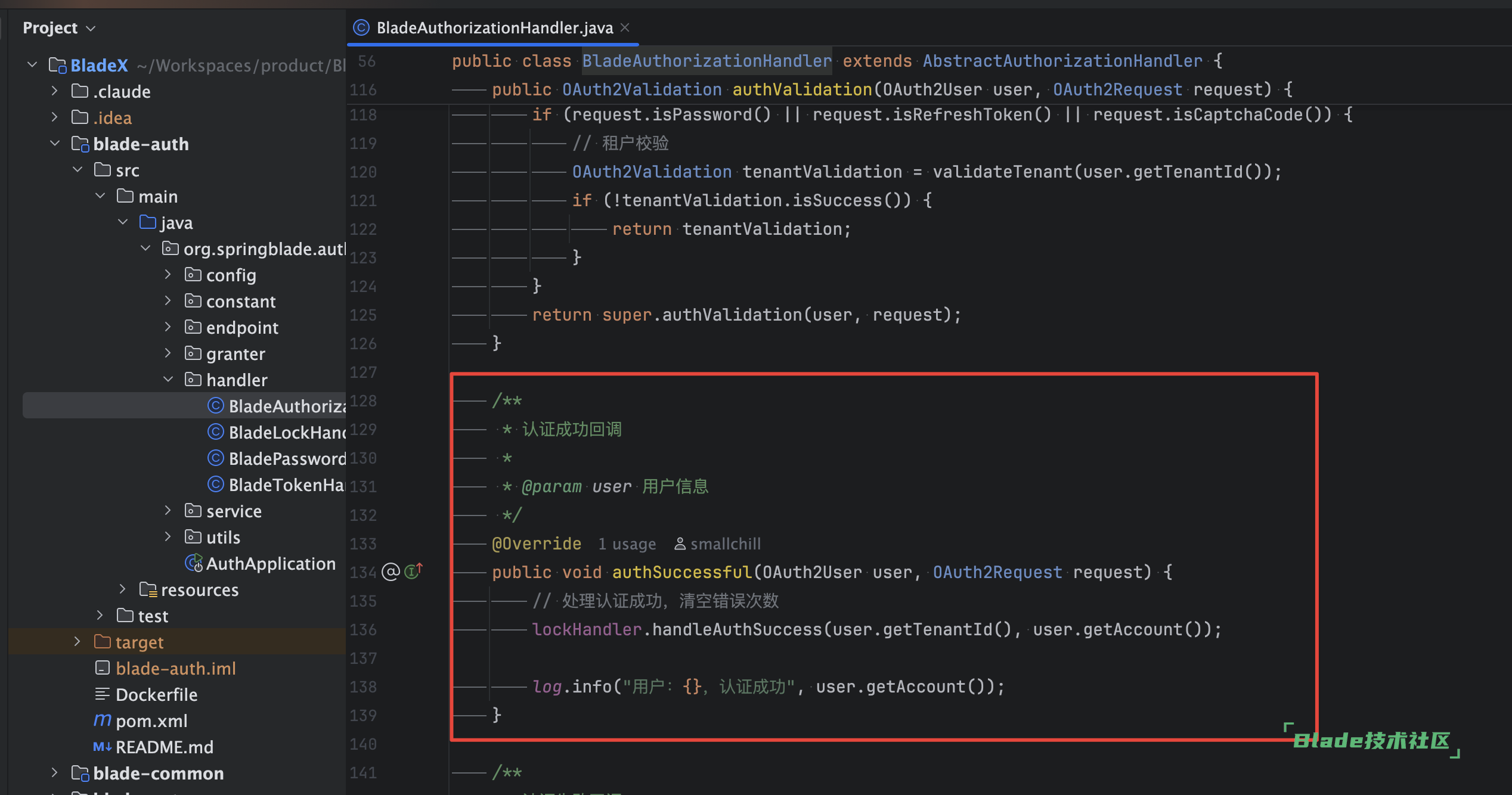Click the Maven pom.xml file icon
Image resolution: width=1512 pixels, height=795 pixels.
point(102,721)
